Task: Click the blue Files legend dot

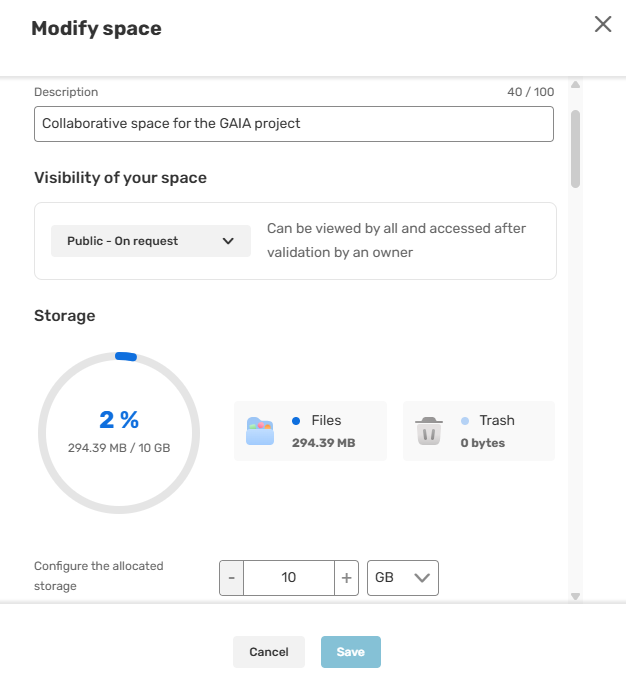Action: (296, 421)
